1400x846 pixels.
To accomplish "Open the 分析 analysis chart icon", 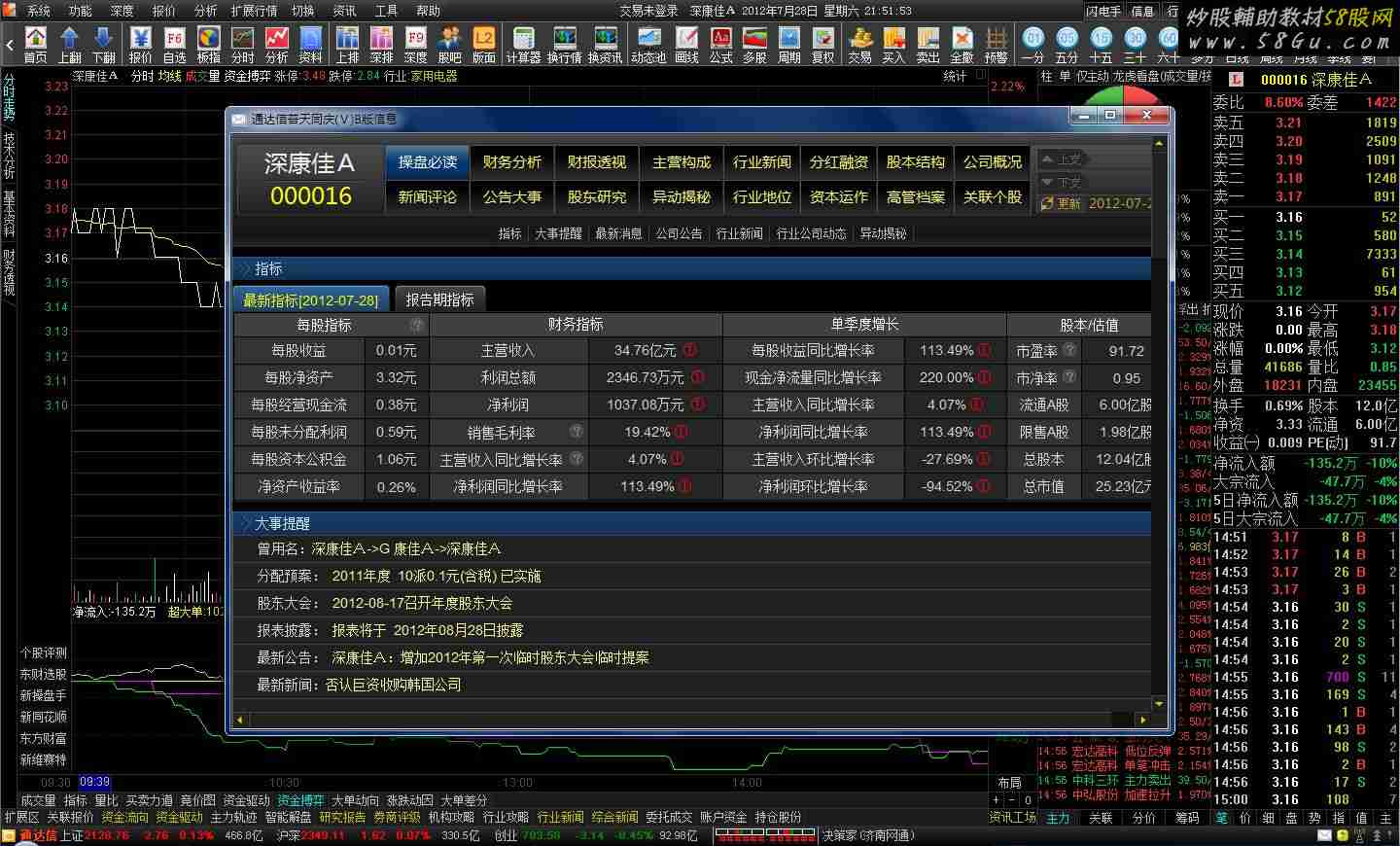I will [277, 45].
